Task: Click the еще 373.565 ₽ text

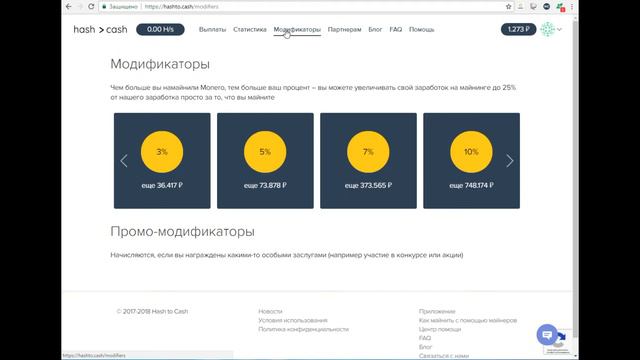Action: click(369, 185)
